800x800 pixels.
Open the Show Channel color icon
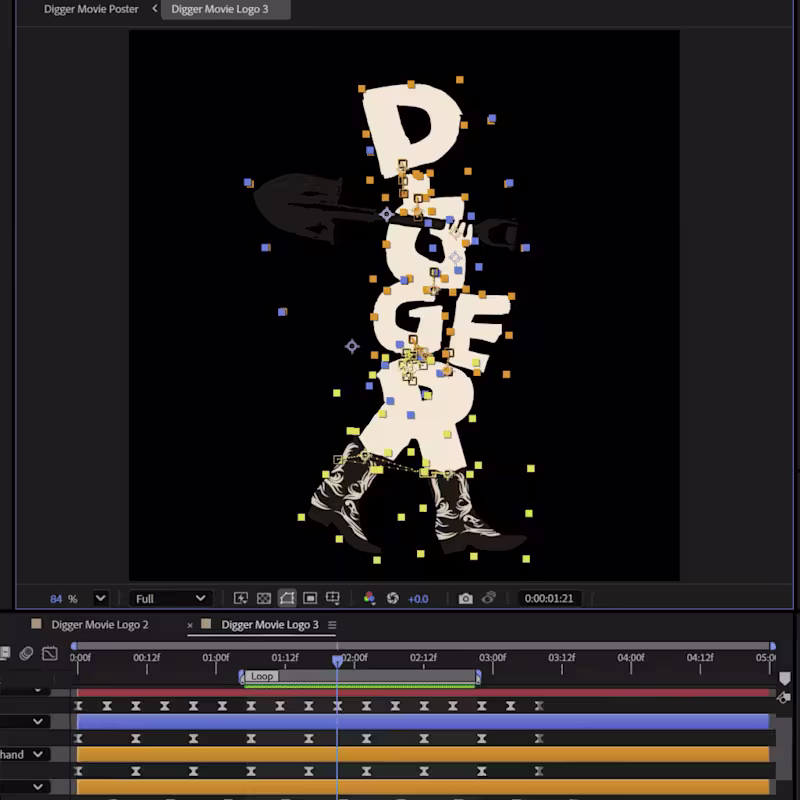pos(369,598)
